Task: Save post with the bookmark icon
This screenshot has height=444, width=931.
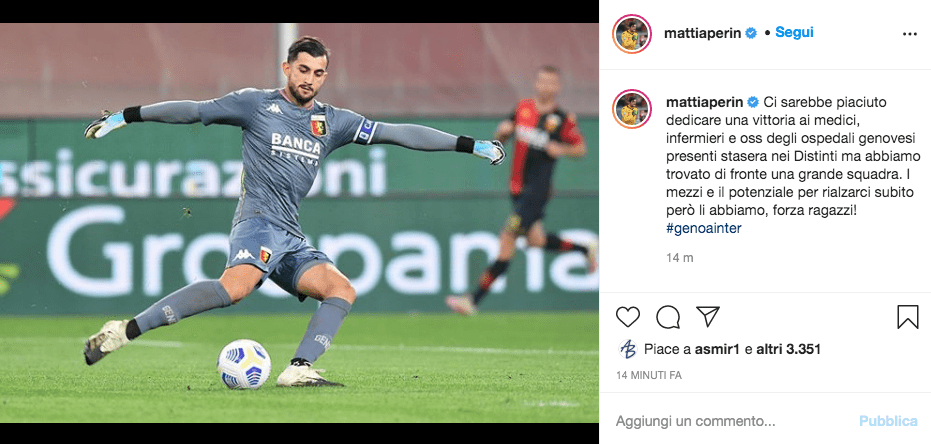Action: [908, 317]
